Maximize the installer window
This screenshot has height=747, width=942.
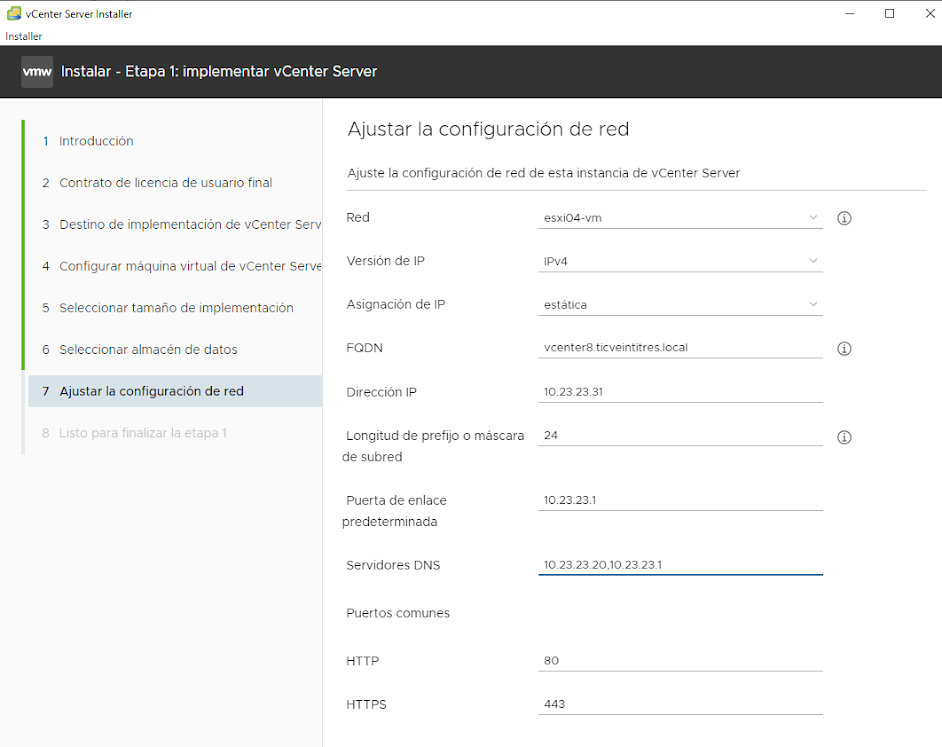point(890,14)
